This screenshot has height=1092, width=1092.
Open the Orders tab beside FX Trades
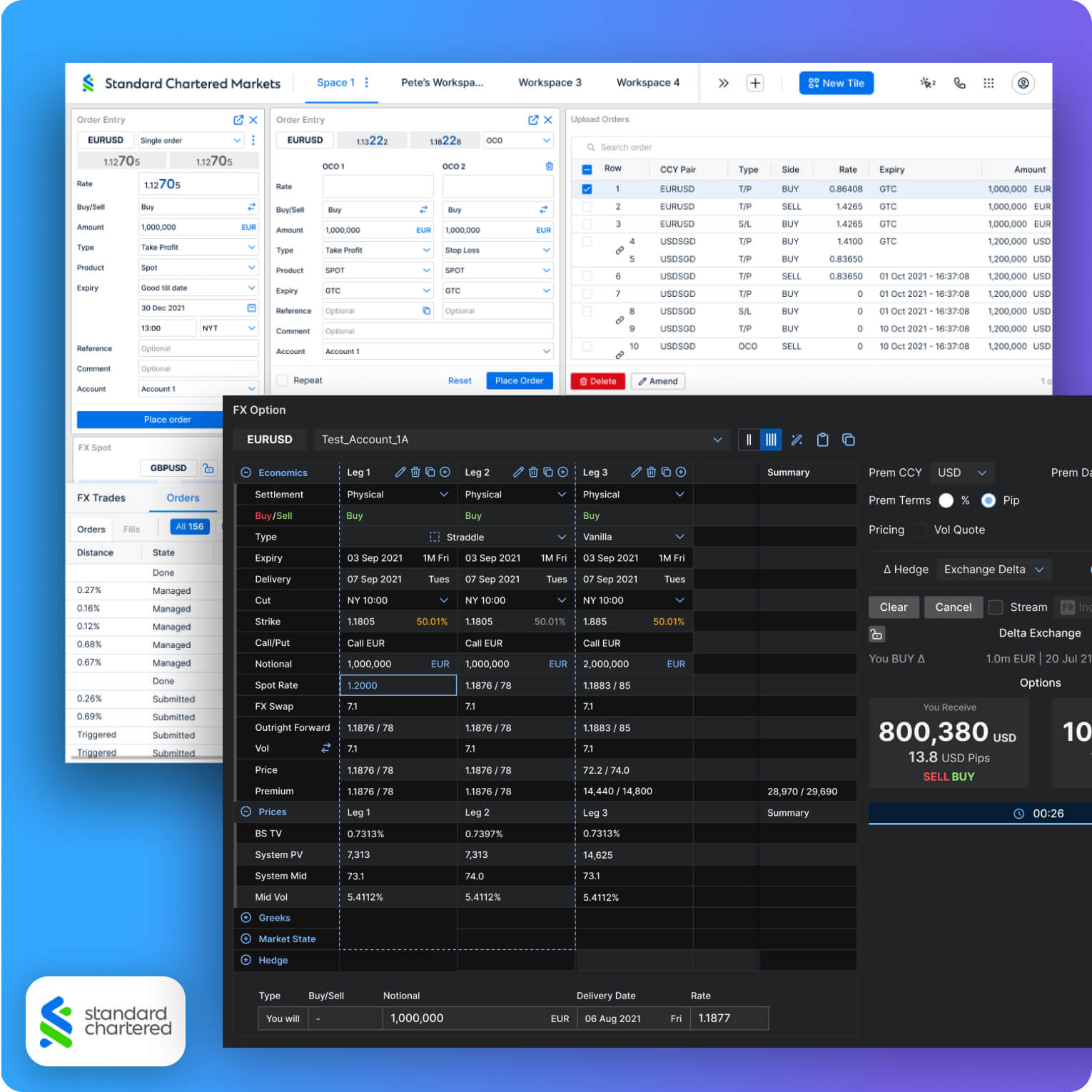[183, 498]
